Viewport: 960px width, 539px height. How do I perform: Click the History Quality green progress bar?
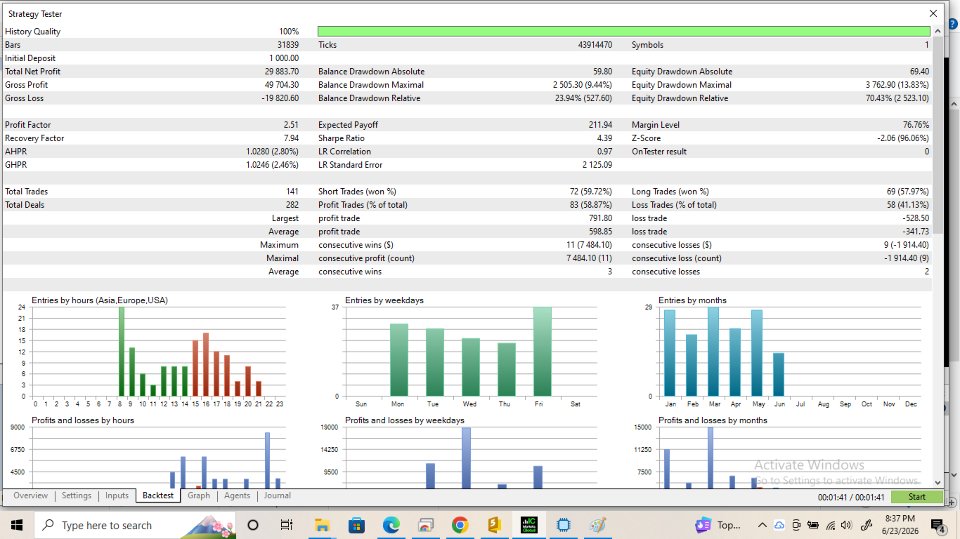point(624,31)
